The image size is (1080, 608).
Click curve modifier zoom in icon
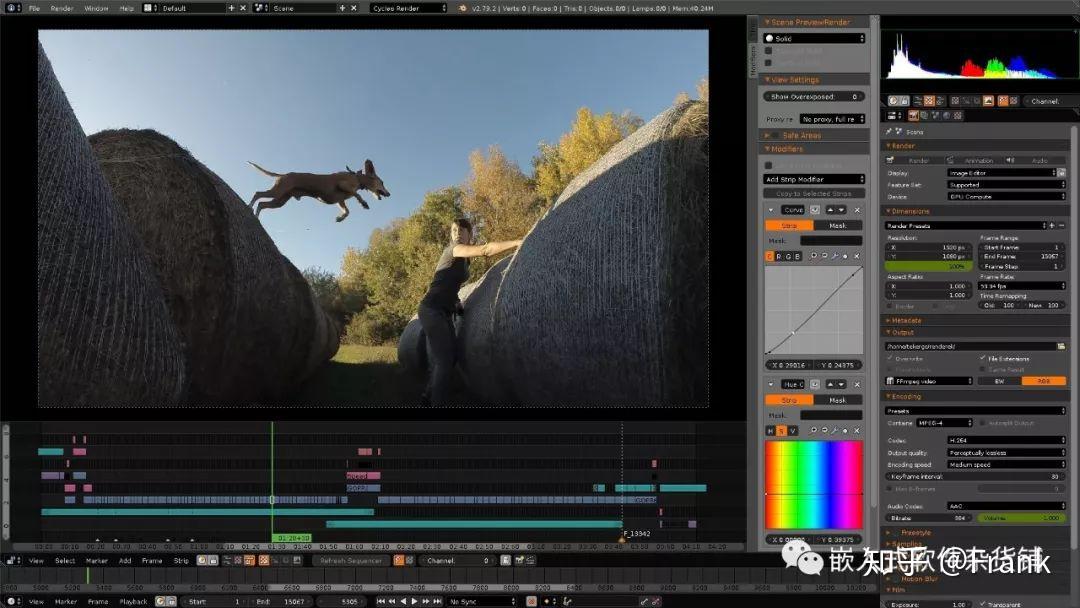point(813,256)
